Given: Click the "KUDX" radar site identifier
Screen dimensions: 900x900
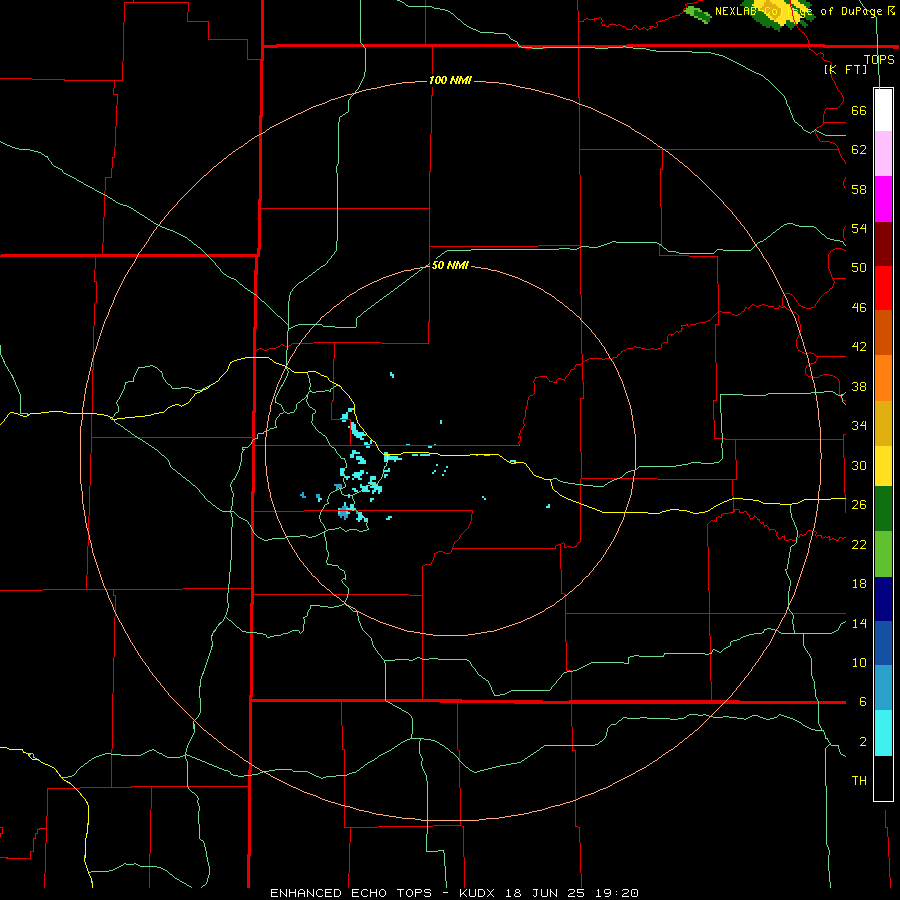Looking at the screenshot, I should click(x=479, y=893).
